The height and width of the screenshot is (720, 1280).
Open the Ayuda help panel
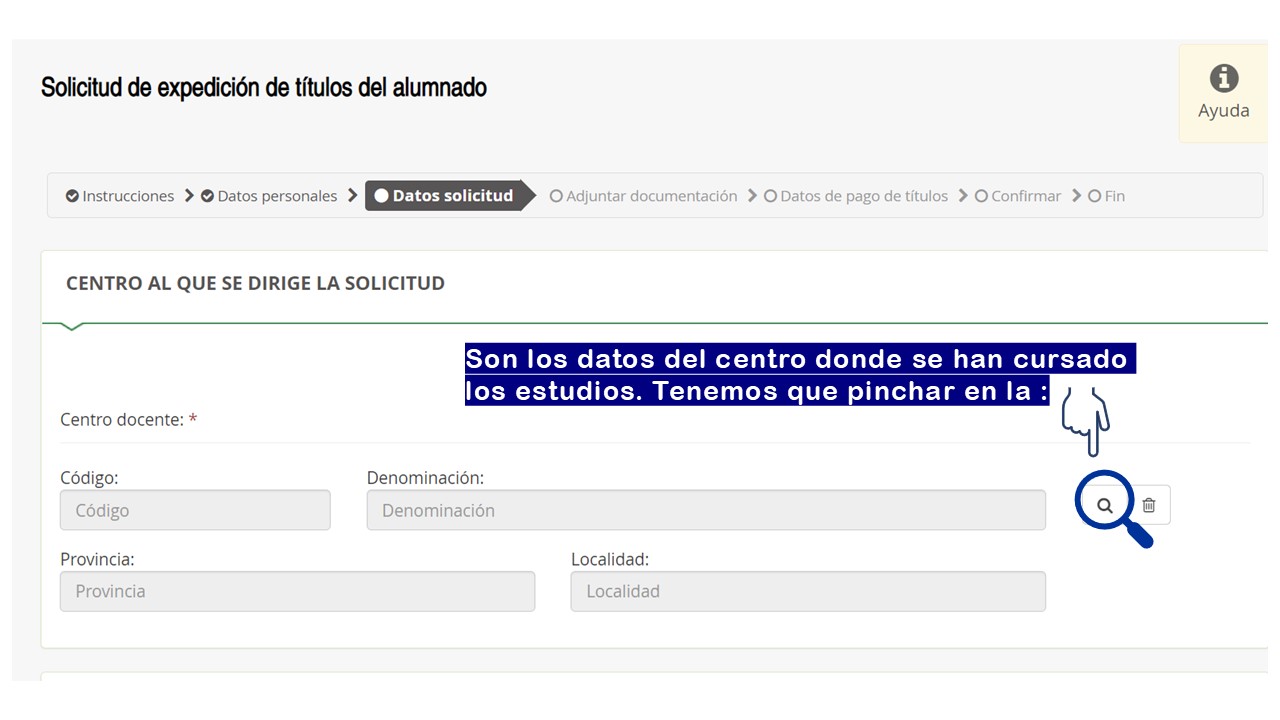[1223, 93]
